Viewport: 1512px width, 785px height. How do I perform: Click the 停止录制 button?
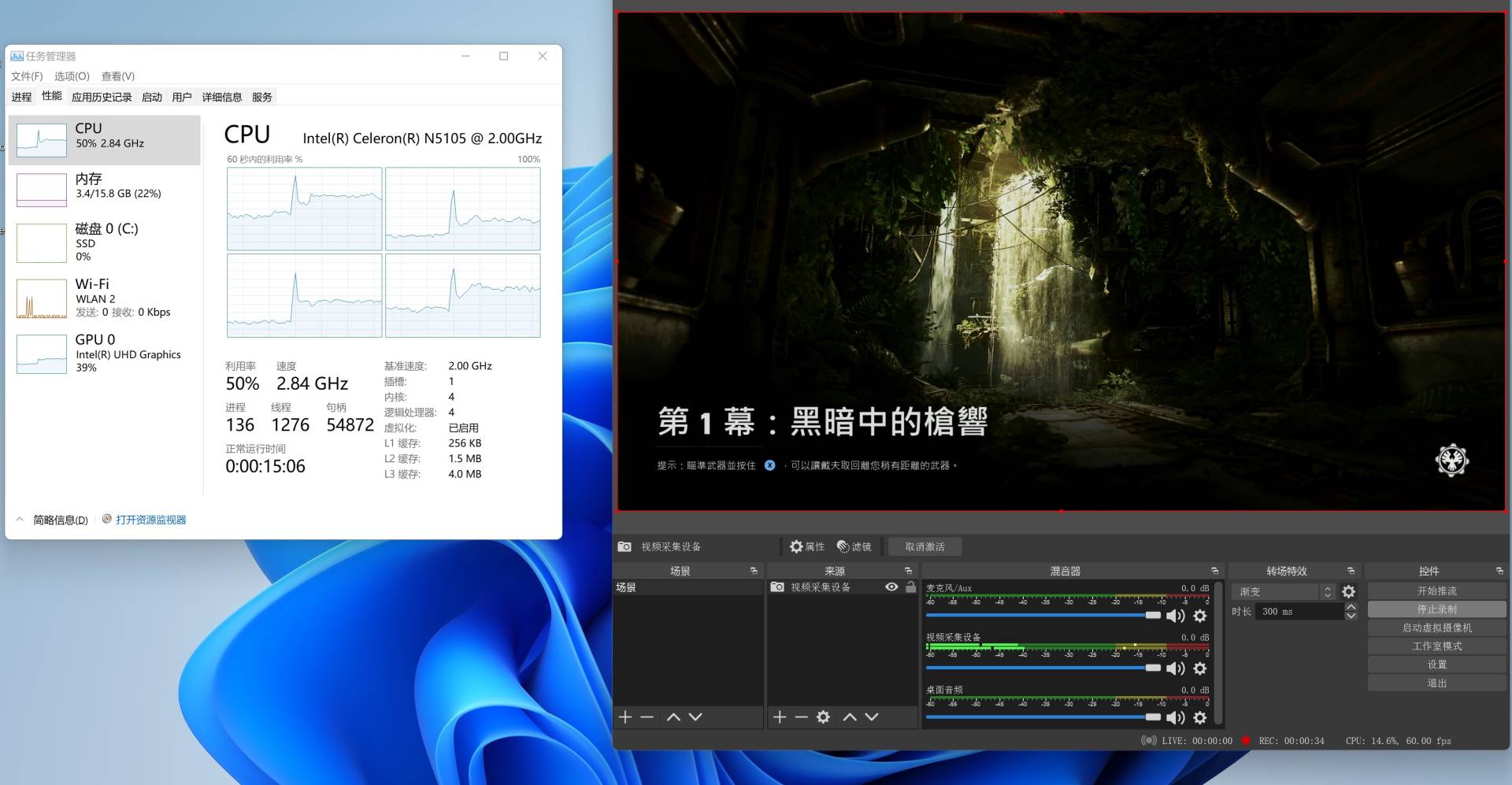[x=1436, y=609]
